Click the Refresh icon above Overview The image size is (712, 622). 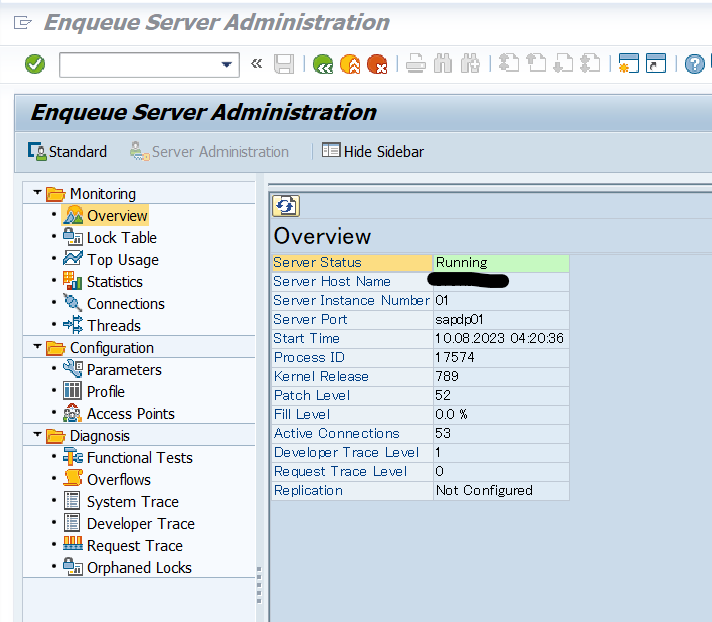286,206
